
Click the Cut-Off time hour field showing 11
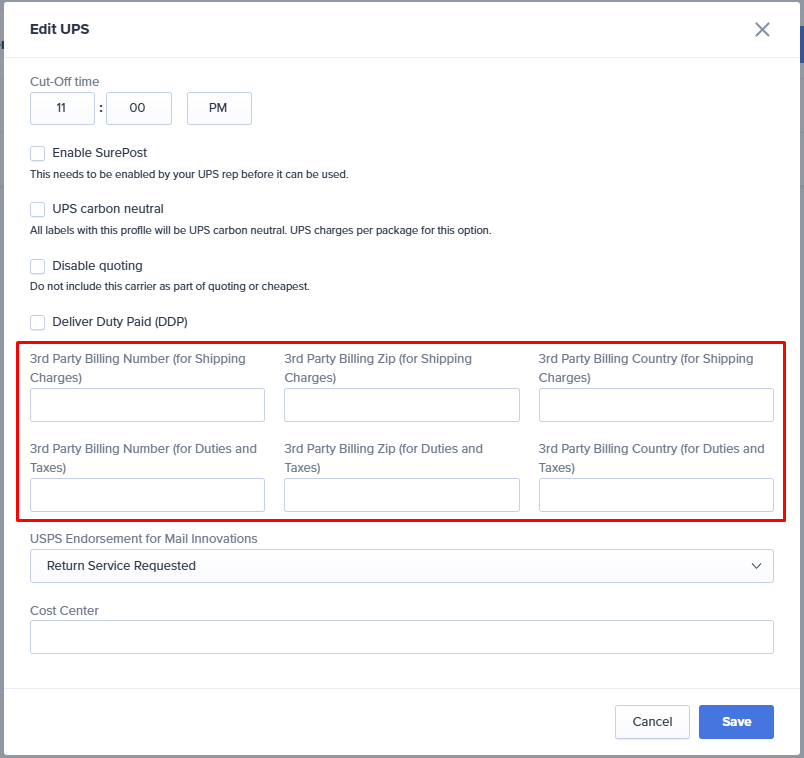[62, 108]
